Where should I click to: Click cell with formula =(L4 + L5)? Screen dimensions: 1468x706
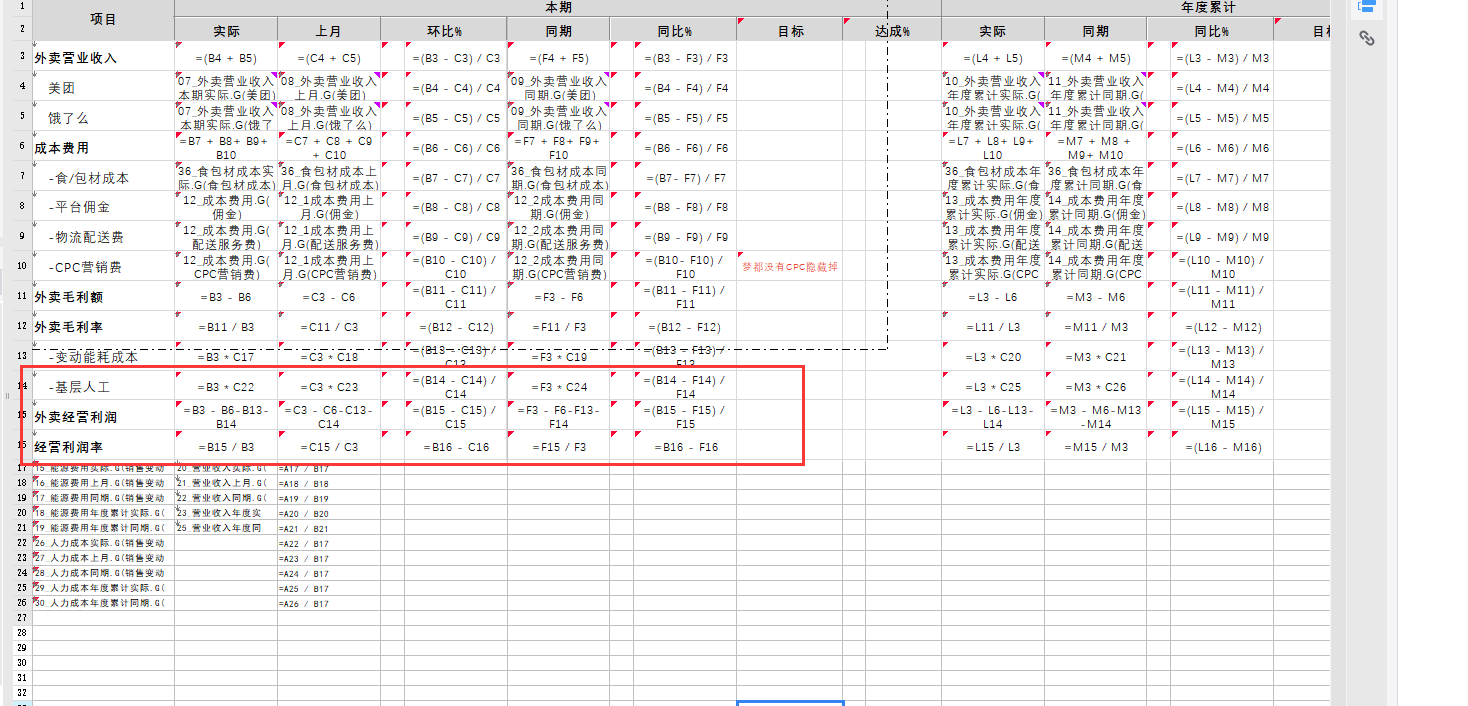click(993, 58)
